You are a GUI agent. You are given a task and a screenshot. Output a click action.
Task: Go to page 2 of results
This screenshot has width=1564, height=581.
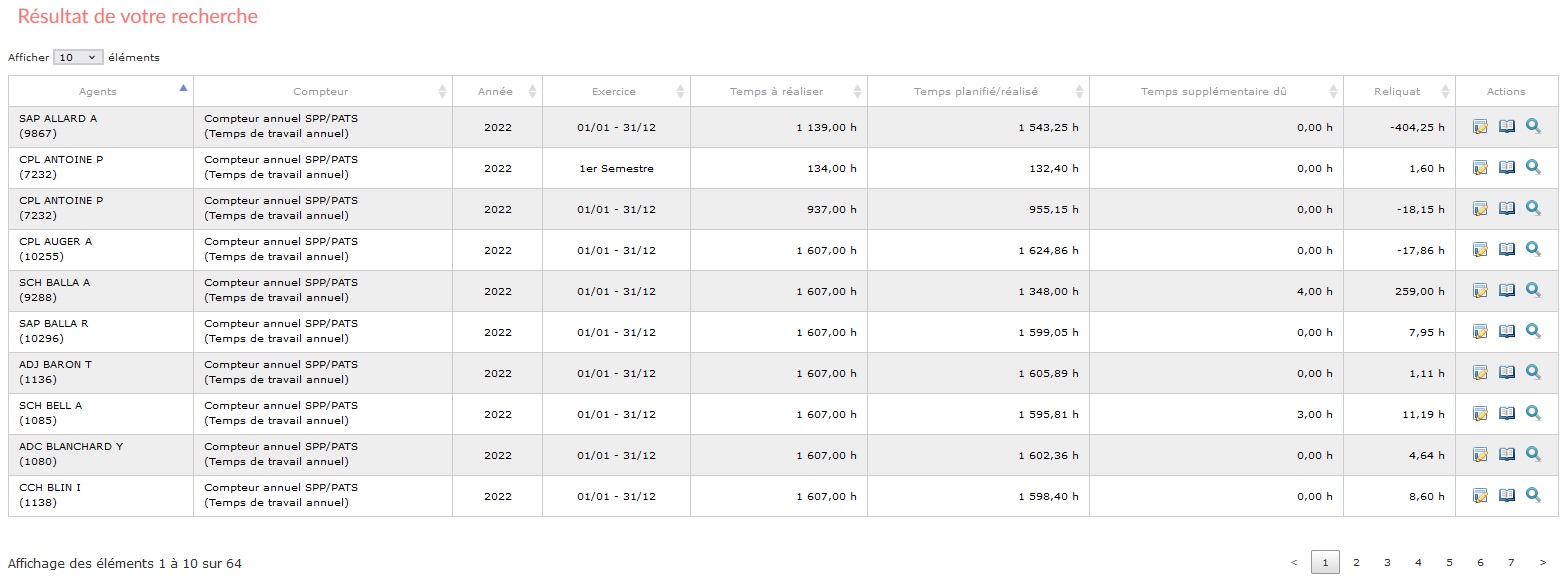pyautogui.click(x=1356, y=562)
